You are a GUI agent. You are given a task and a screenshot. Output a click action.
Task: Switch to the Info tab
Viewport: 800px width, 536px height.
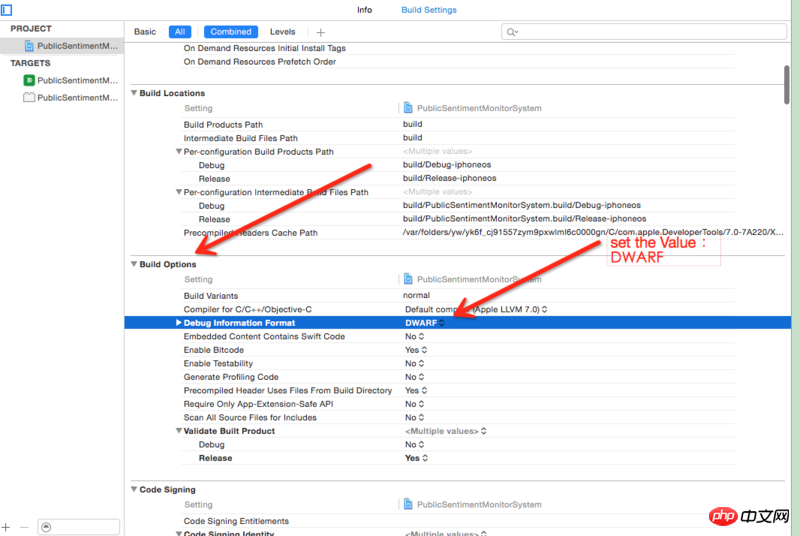pos(364,10)
